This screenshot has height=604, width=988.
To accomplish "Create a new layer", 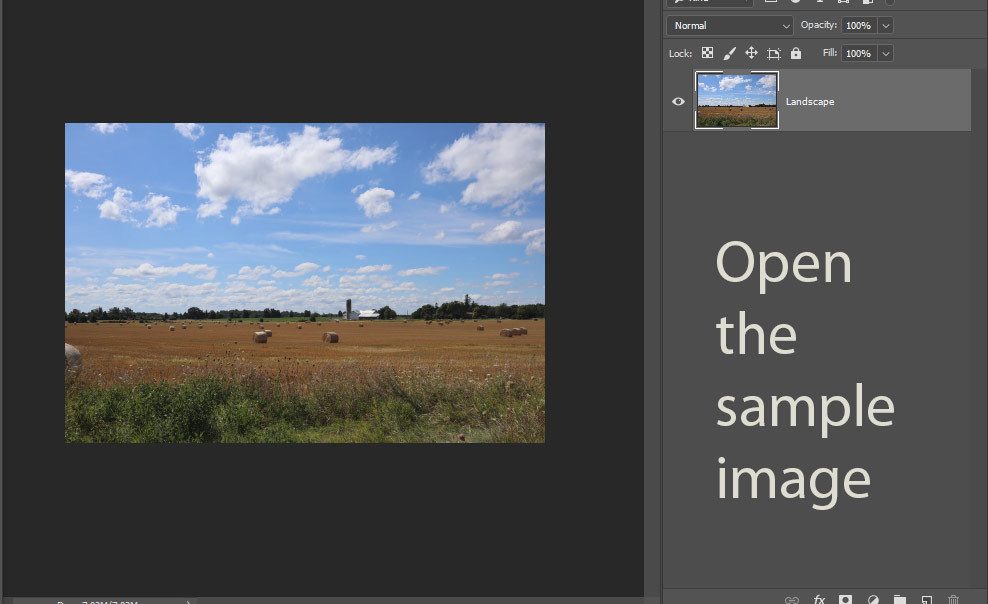I will coord(927,599).
